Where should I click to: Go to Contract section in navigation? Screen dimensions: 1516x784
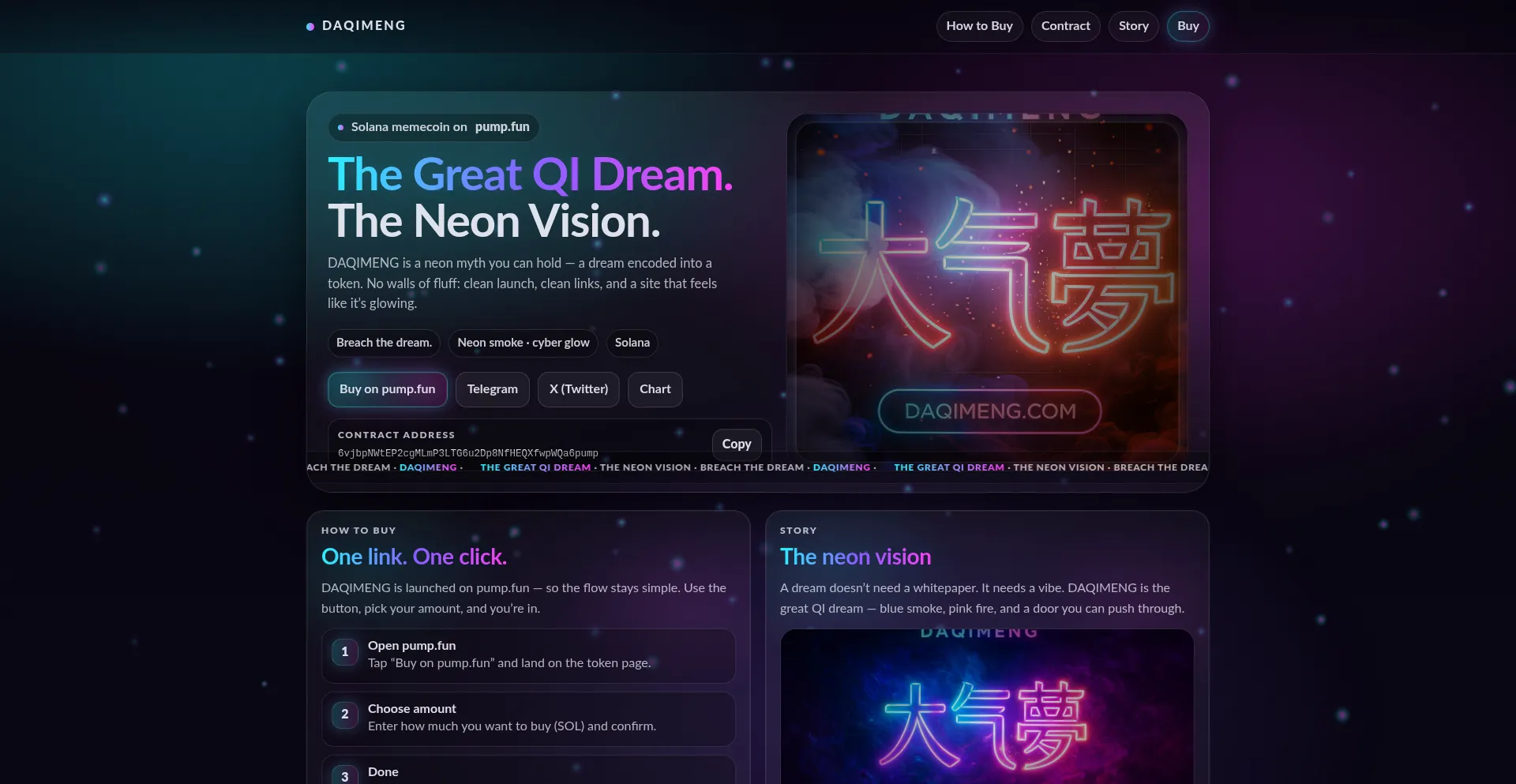(x=1066, y=26)
